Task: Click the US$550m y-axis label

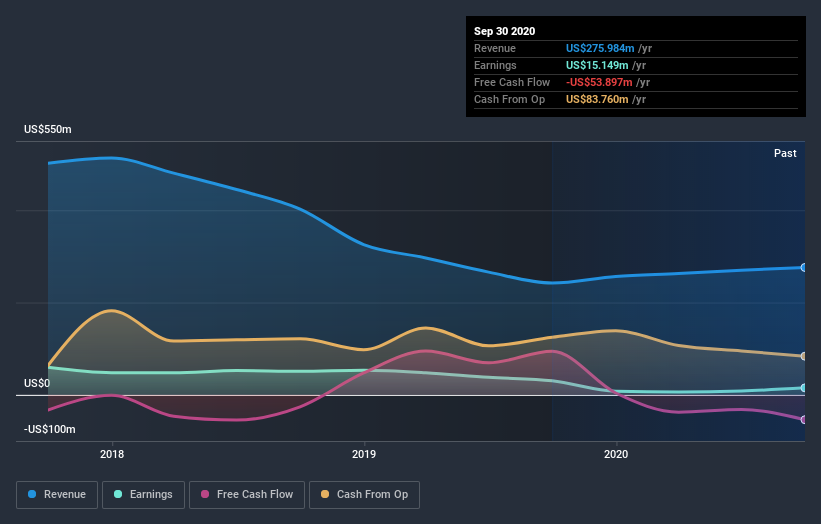Action: pos(48,129)
